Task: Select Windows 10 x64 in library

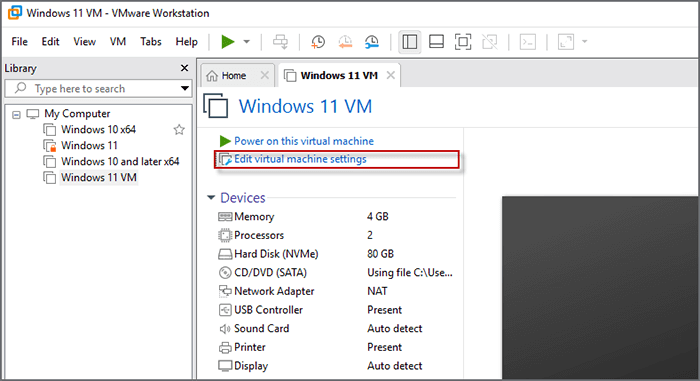Action: pos(98,130)
